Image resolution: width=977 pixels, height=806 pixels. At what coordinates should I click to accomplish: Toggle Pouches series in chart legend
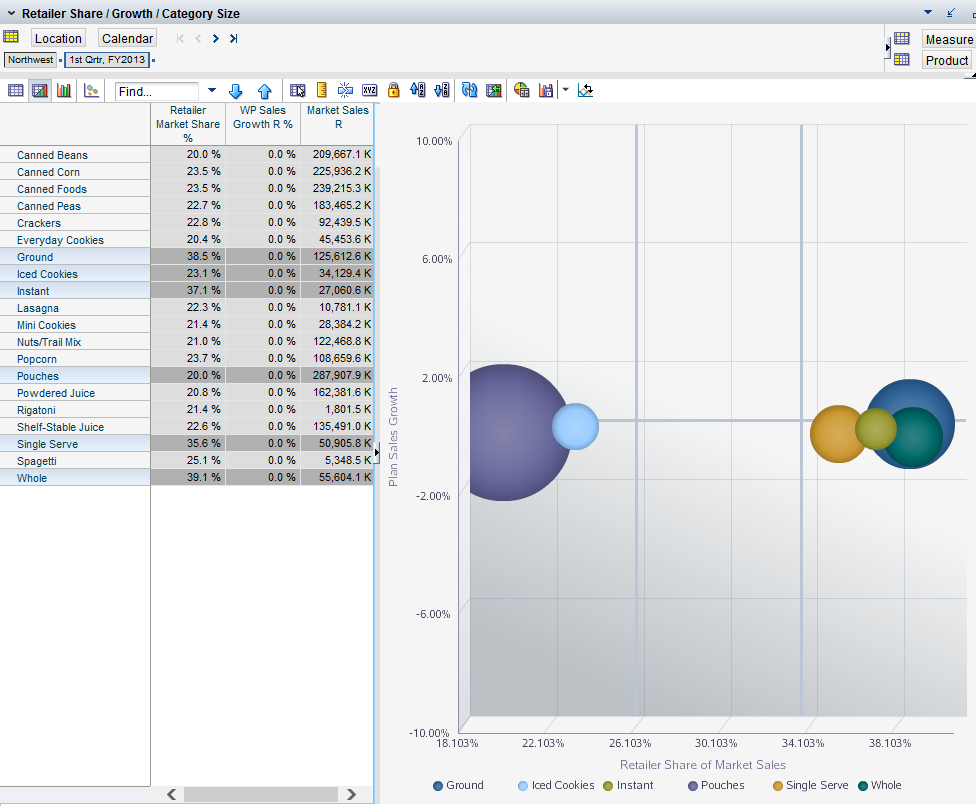715,785
